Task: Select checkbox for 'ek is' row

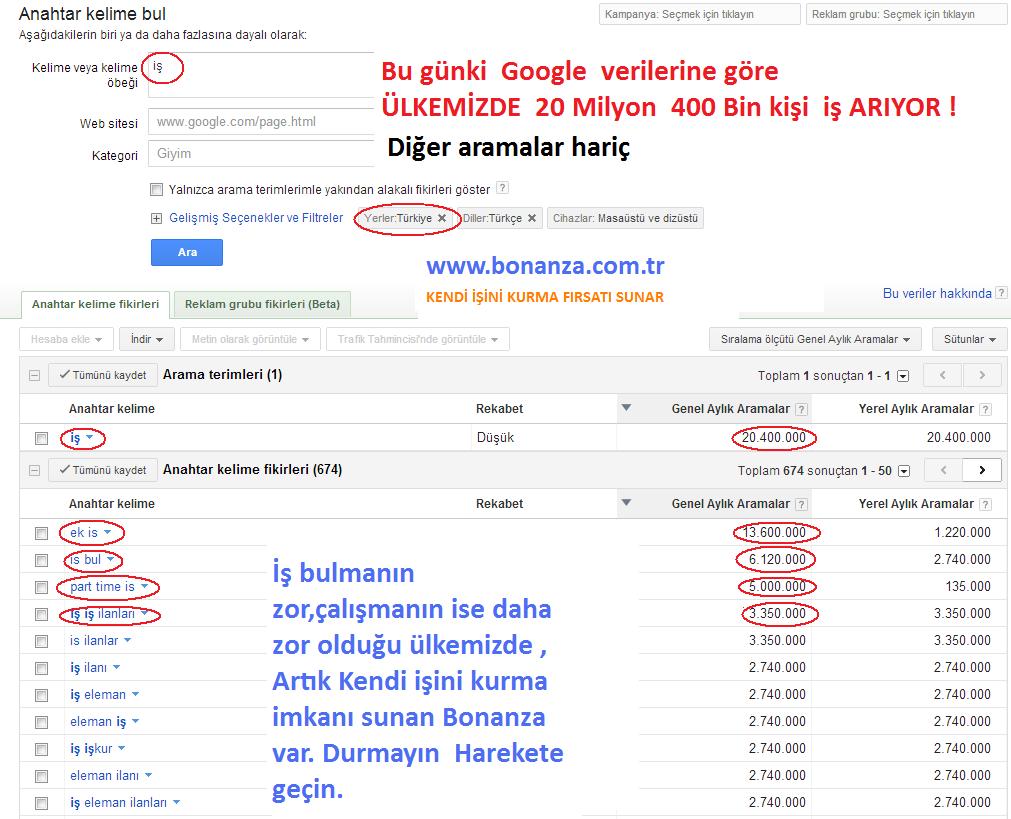Action: [x=42, y=533]
